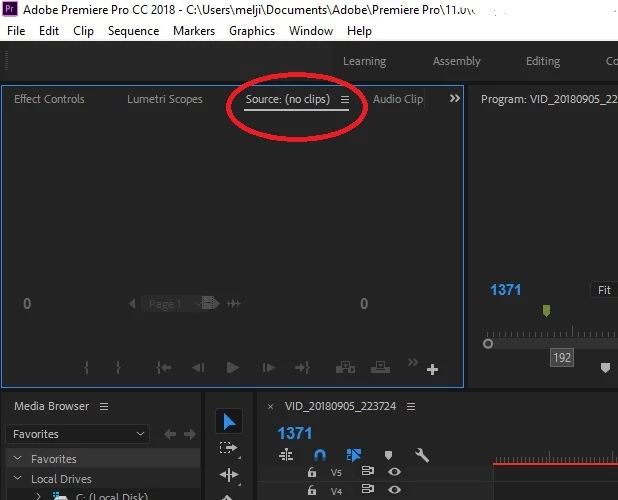Open Timeline Display Settings wrench
Viewport: 618px width, 500px height.
422,455
